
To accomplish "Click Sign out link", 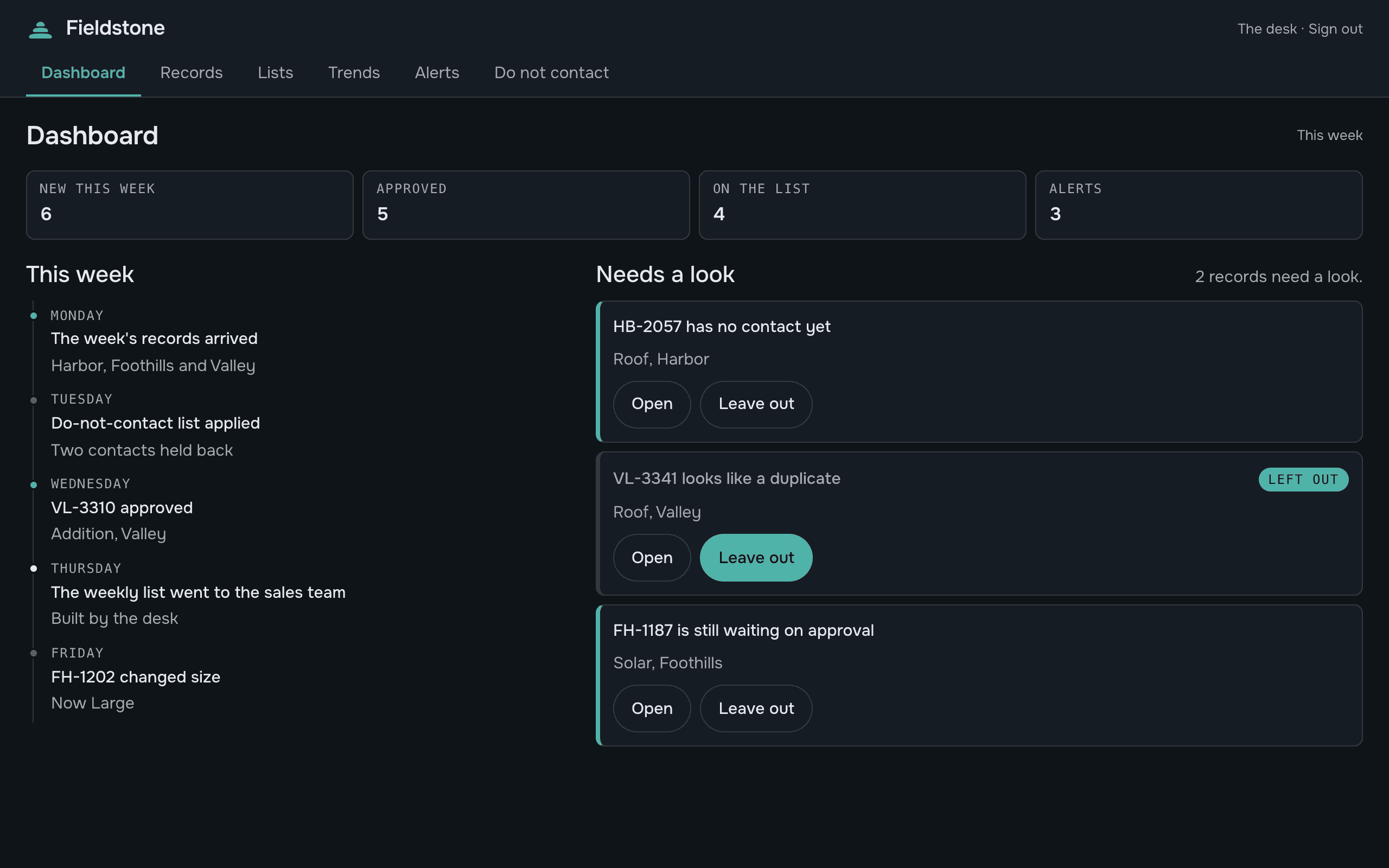I will [x=1335, y=29].
